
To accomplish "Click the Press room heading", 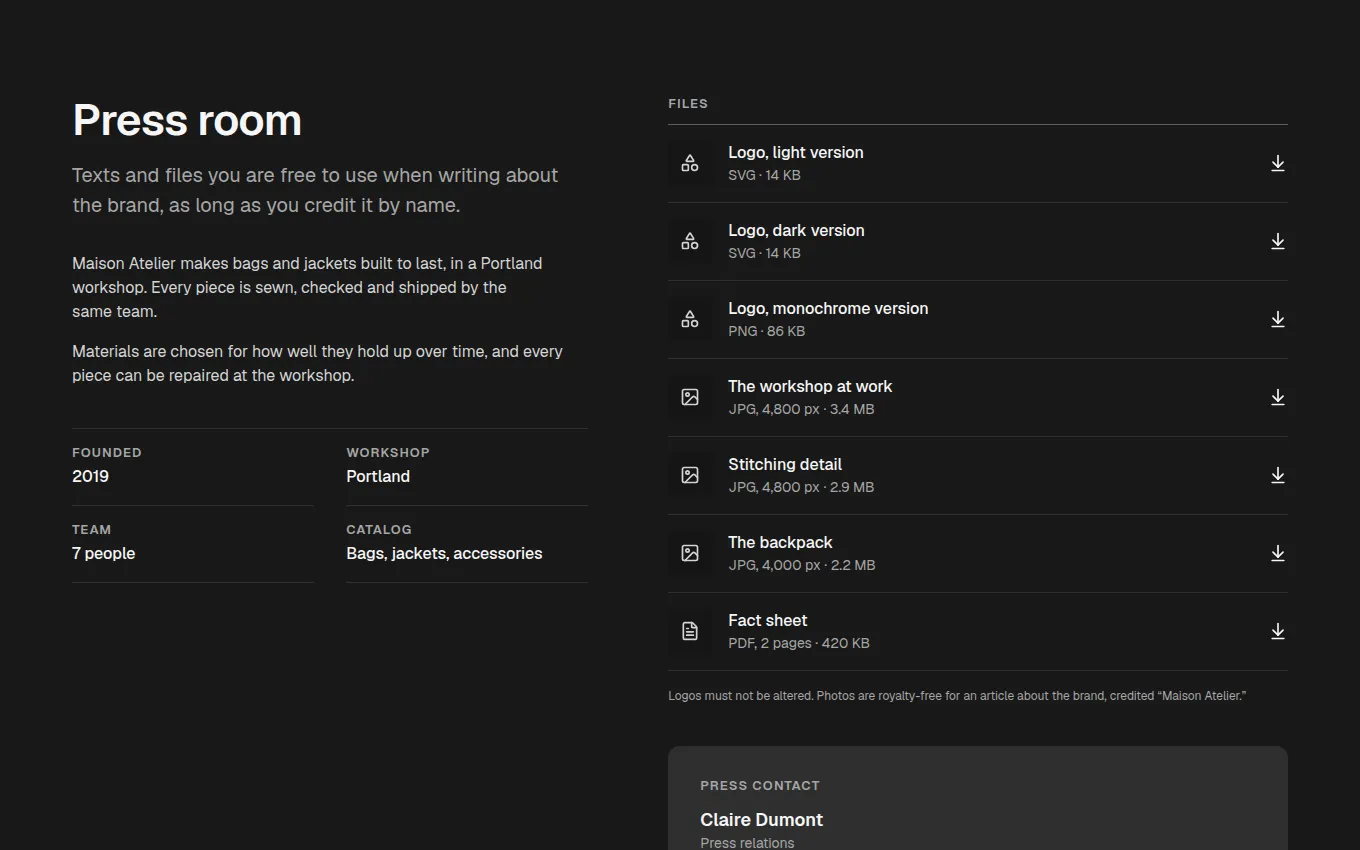I will coord(187,120).
